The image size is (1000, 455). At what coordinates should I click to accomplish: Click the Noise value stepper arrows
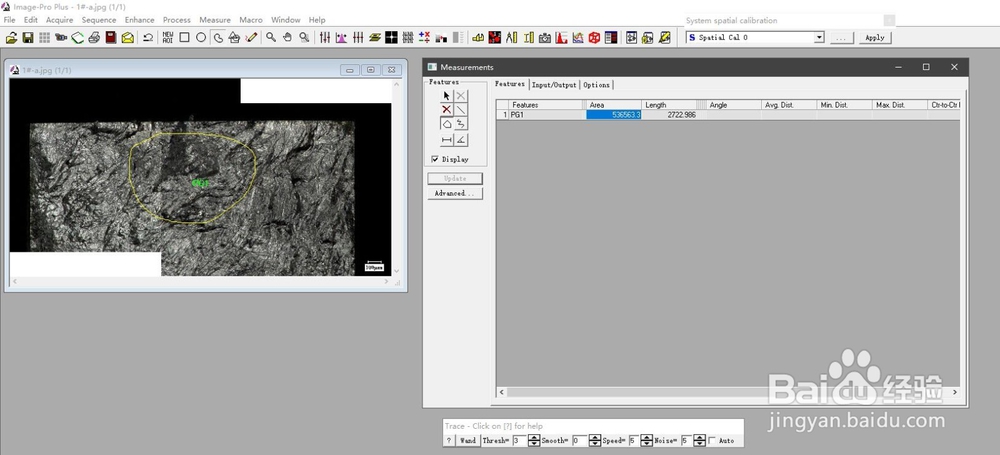coord(700,440)
